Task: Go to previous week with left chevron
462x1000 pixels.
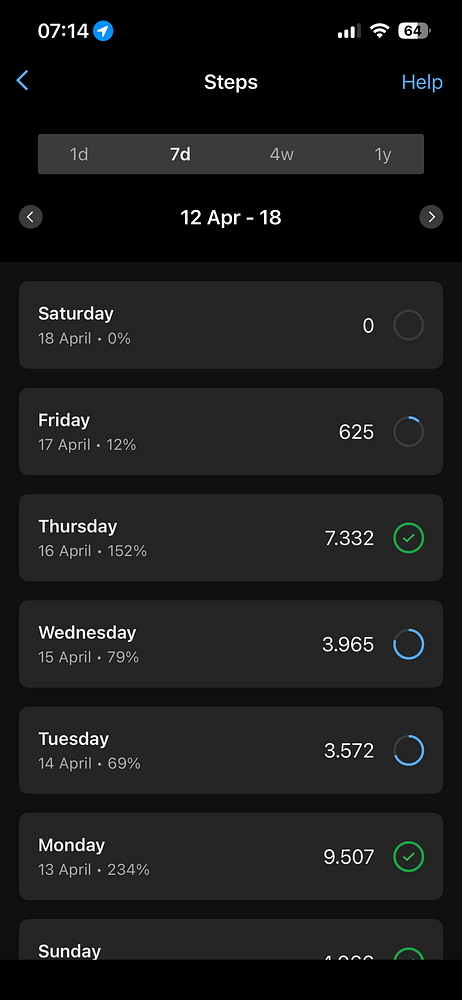Action: coord(31,217)
